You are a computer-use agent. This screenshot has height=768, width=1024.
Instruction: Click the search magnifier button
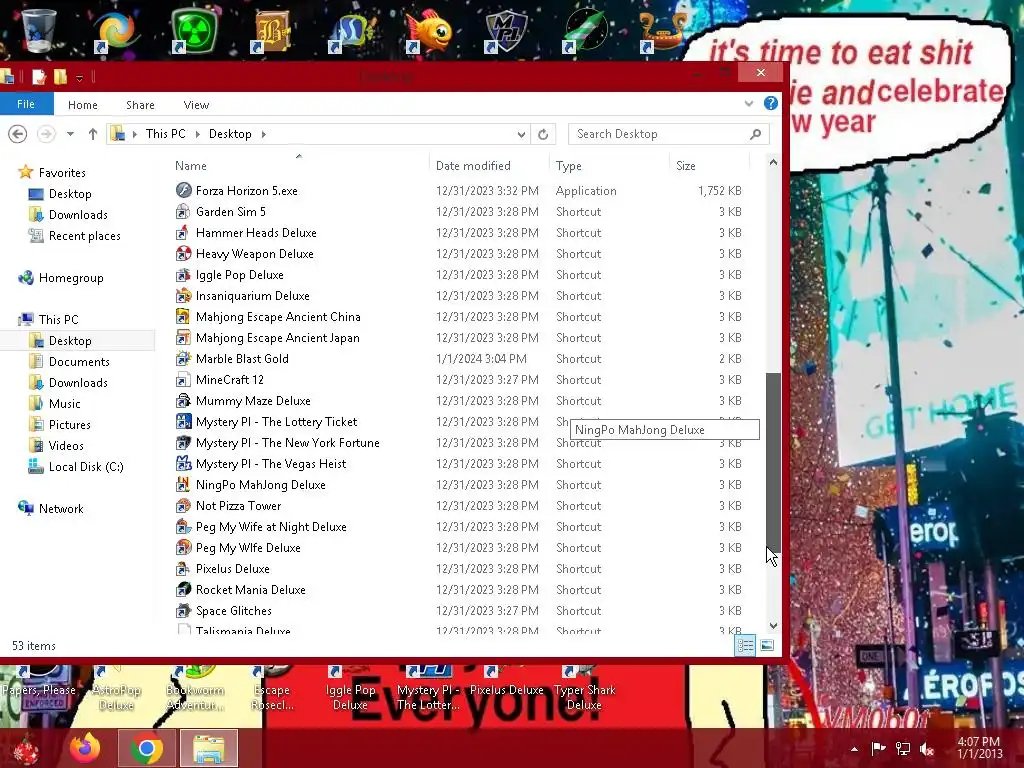click(x=756, y=134)
